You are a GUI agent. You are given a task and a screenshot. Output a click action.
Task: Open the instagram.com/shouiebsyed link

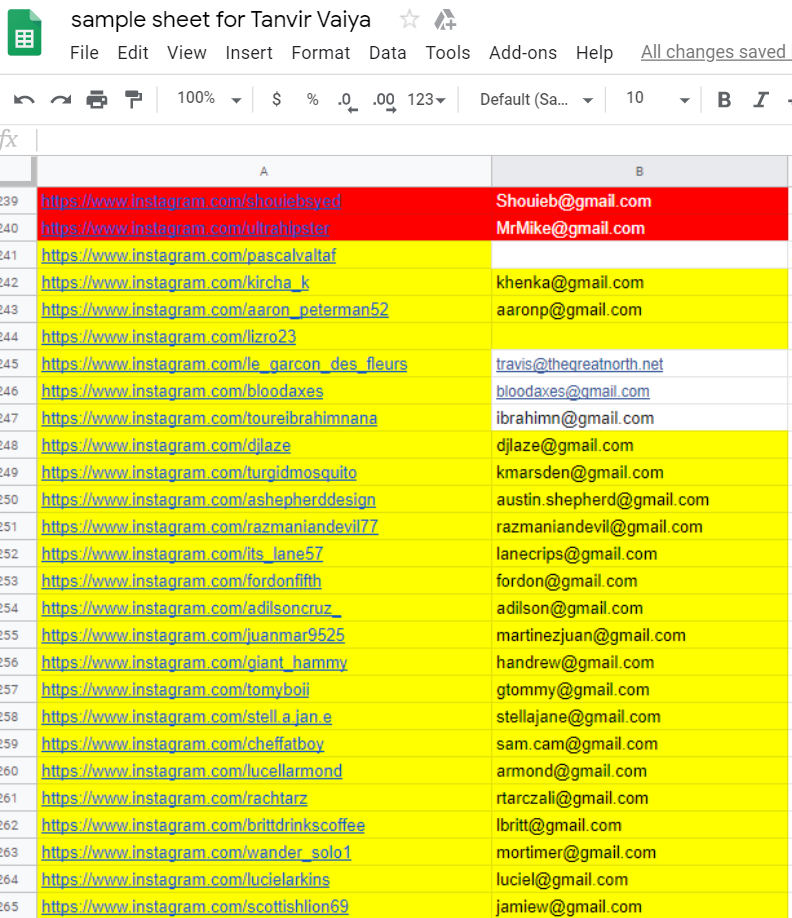click(x=191, y=201)
